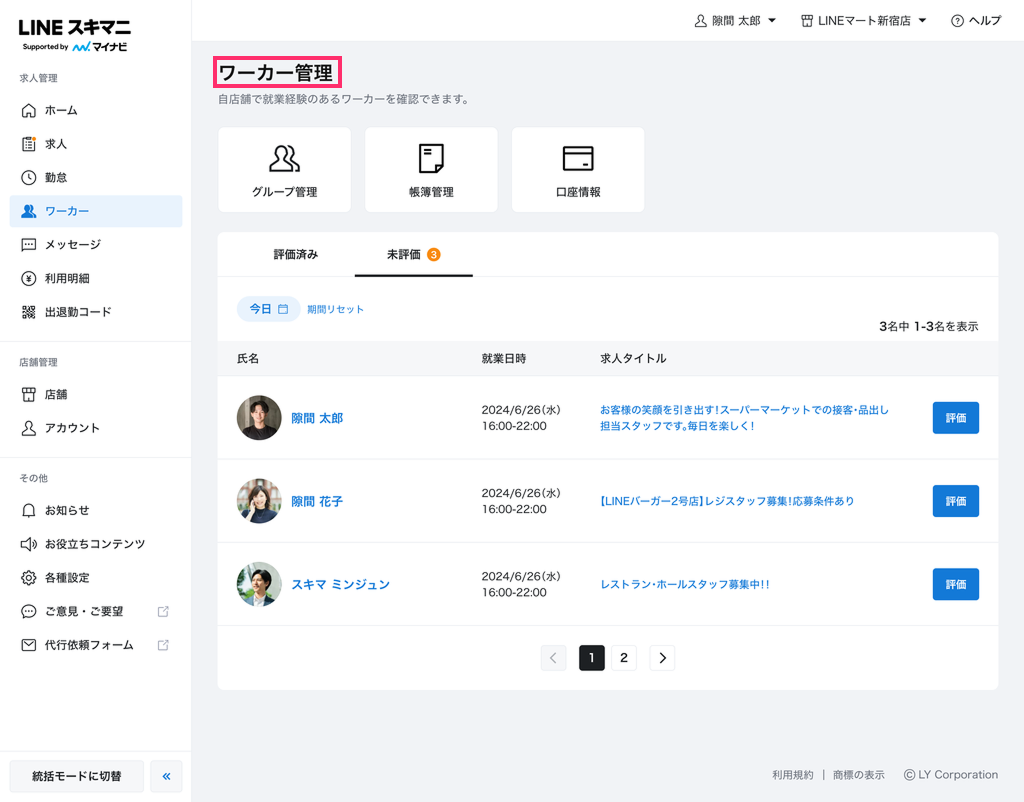1024x802 pixels.
Task: Click the お知らせ bell icon
Action: pos(29,511)
